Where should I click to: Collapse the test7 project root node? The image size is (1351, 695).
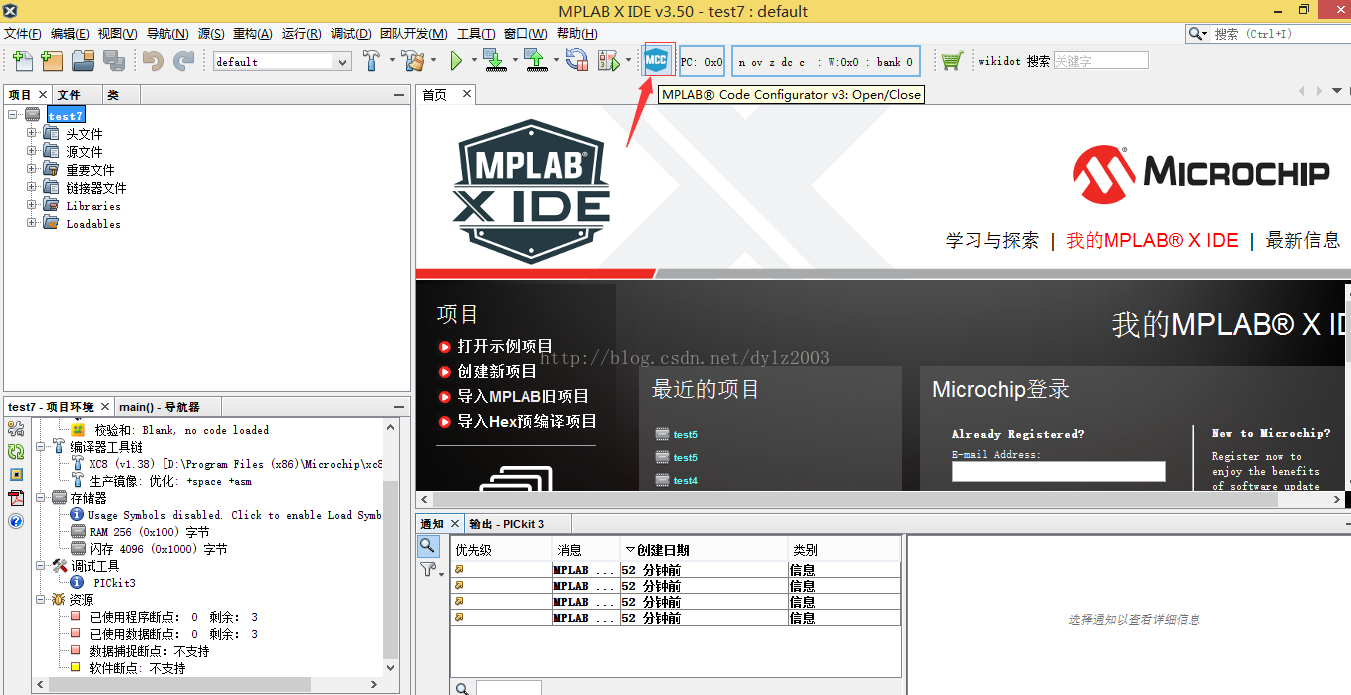coord(13,115)
